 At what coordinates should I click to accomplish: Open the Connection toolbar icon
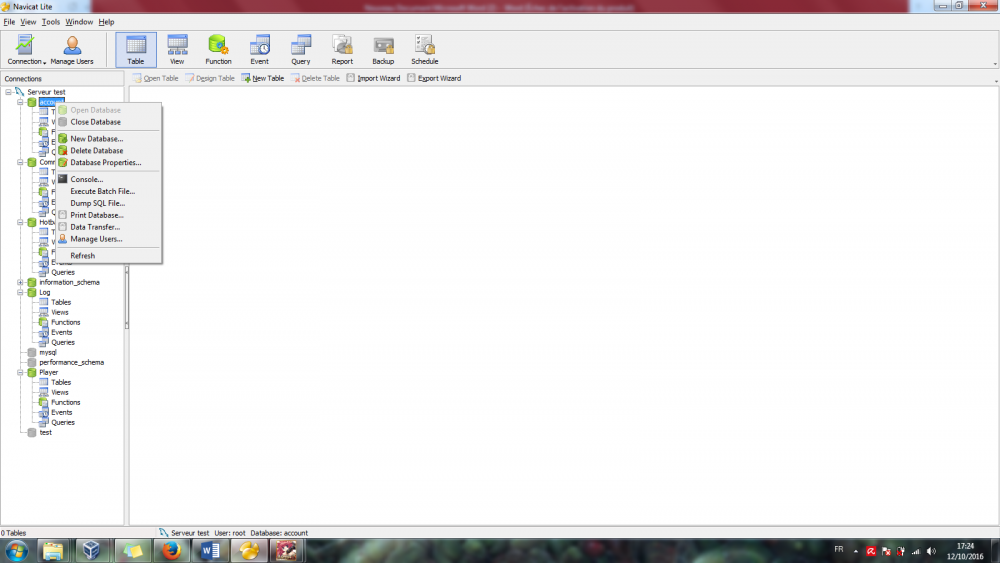tap(26, 50)
